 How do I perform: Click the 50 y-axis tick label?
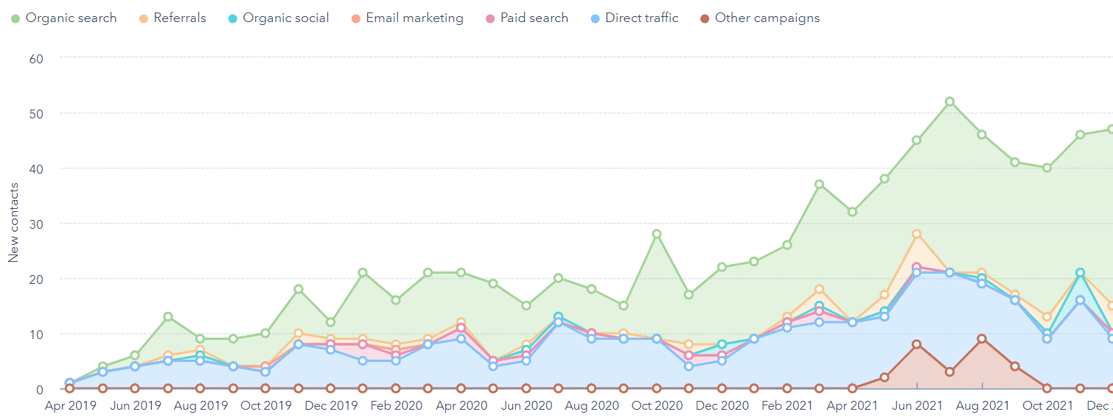point(37,113)
